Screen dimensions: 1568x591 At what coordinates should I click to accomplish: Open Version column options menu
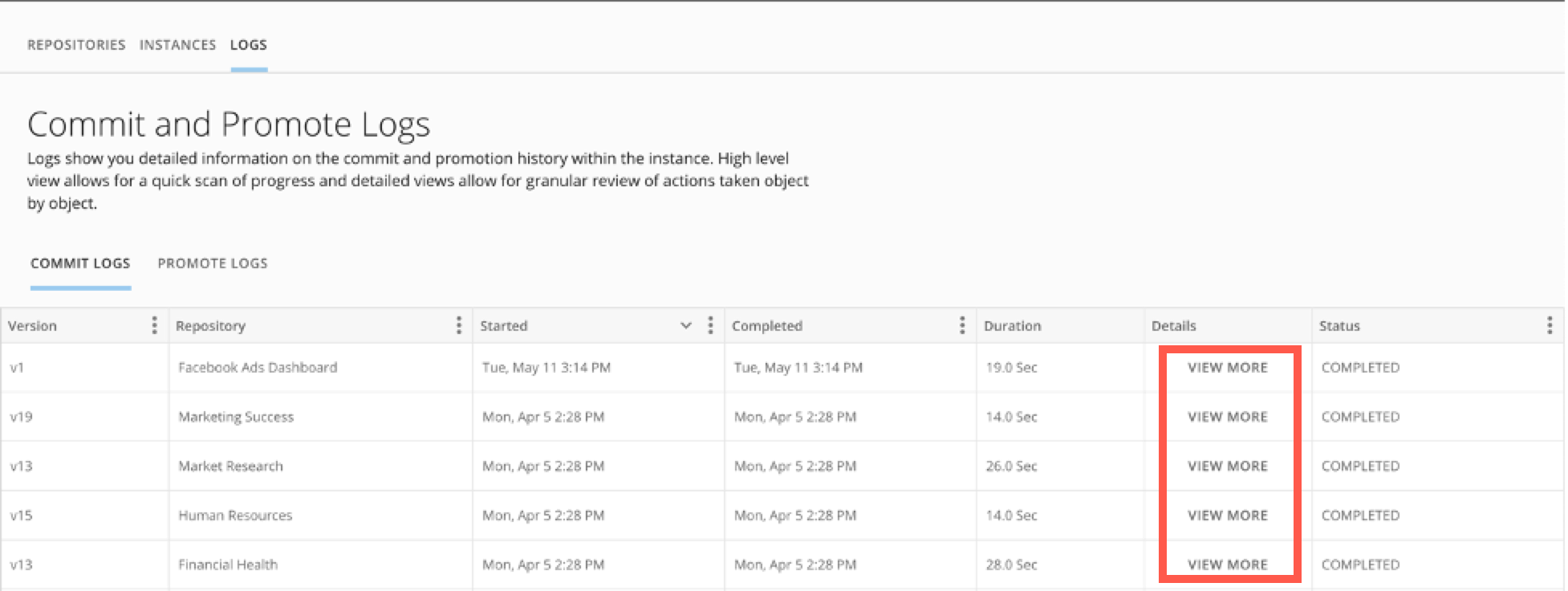point(154,325)
